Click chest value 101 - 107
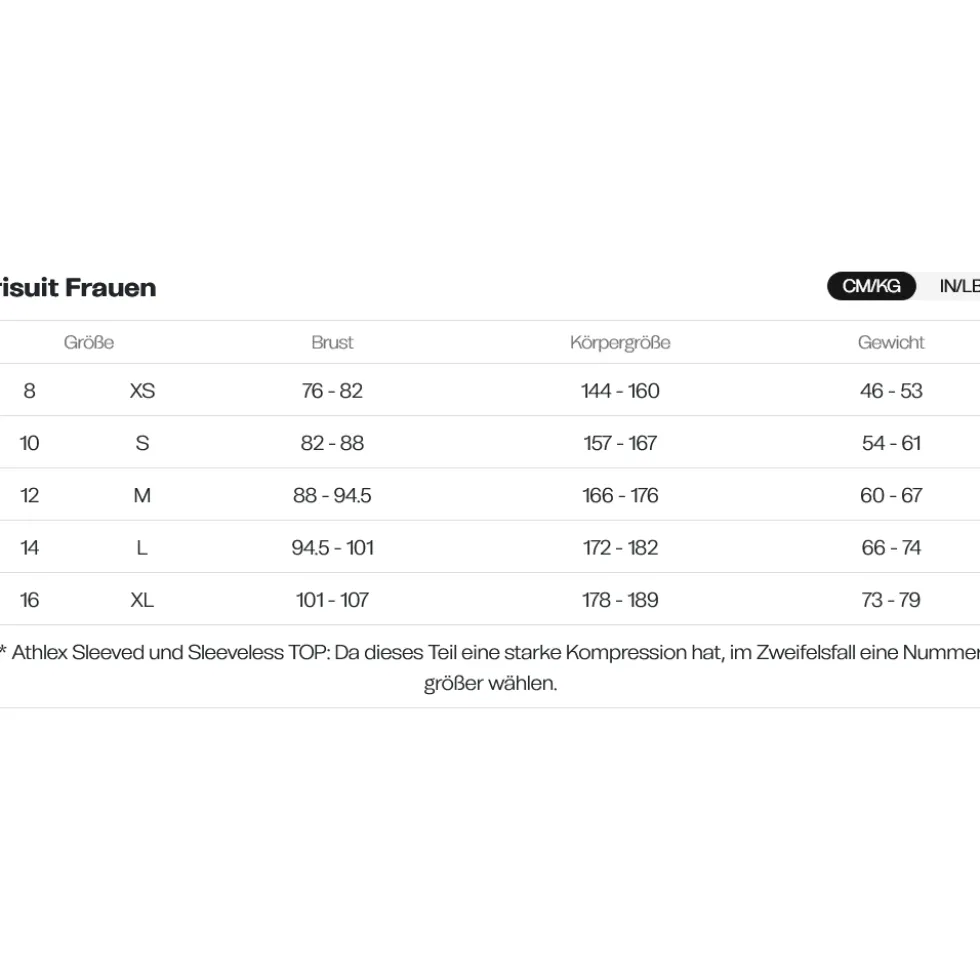 click(332, 600)
